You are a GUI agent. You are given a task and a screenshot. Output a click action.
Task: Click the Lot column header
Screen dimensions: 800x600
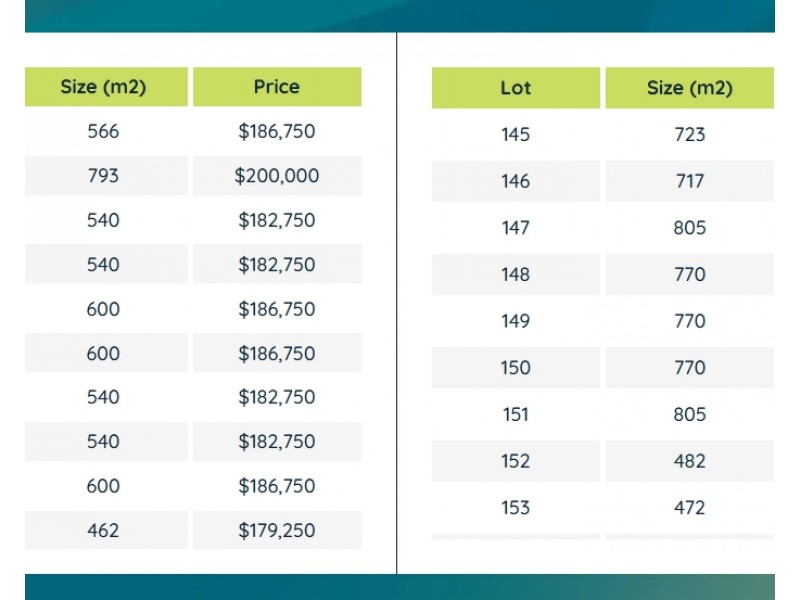tap(516, 88)
